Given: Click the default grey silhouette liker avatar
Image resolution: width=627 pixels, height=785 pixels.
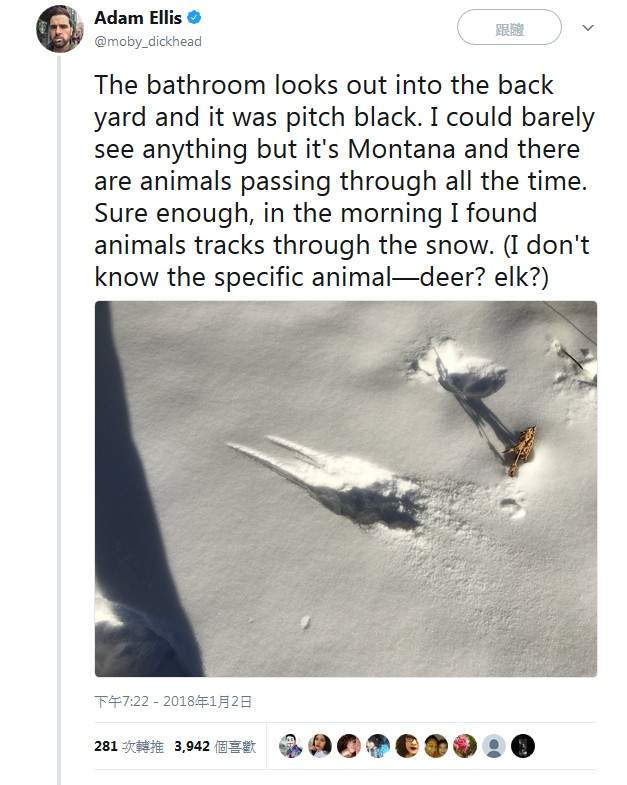Looking at the screenshot, I should pos(494,746).
